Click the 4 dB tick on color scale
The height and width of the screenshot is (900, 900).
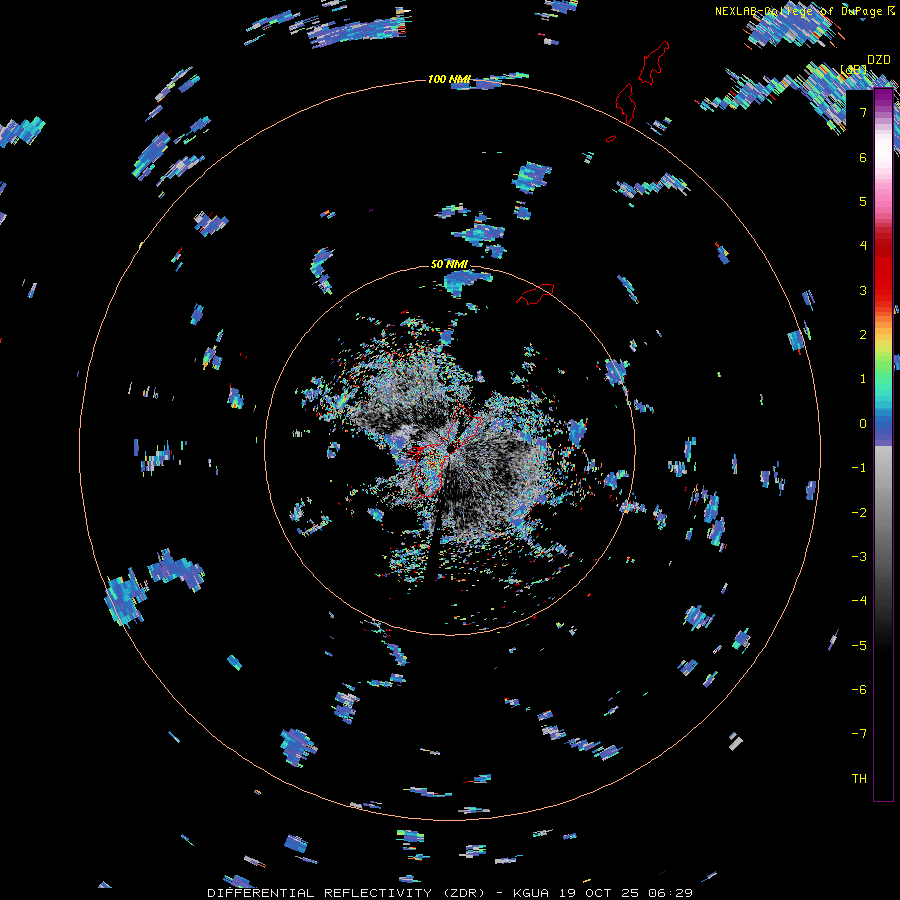point(863,246)
